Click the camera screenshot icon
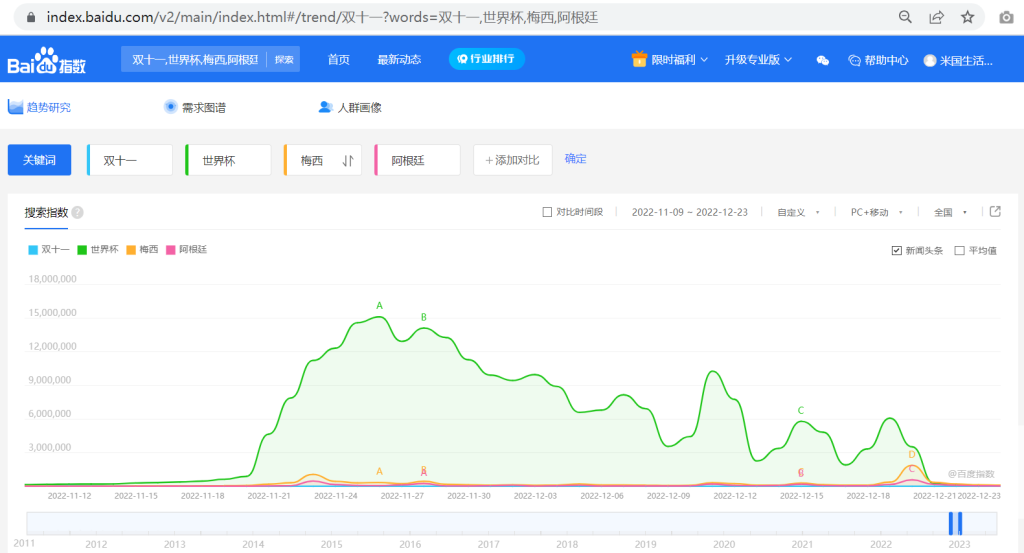Screen dimensions: 1024x553 pyautogui.click(x=1006, y=18)
